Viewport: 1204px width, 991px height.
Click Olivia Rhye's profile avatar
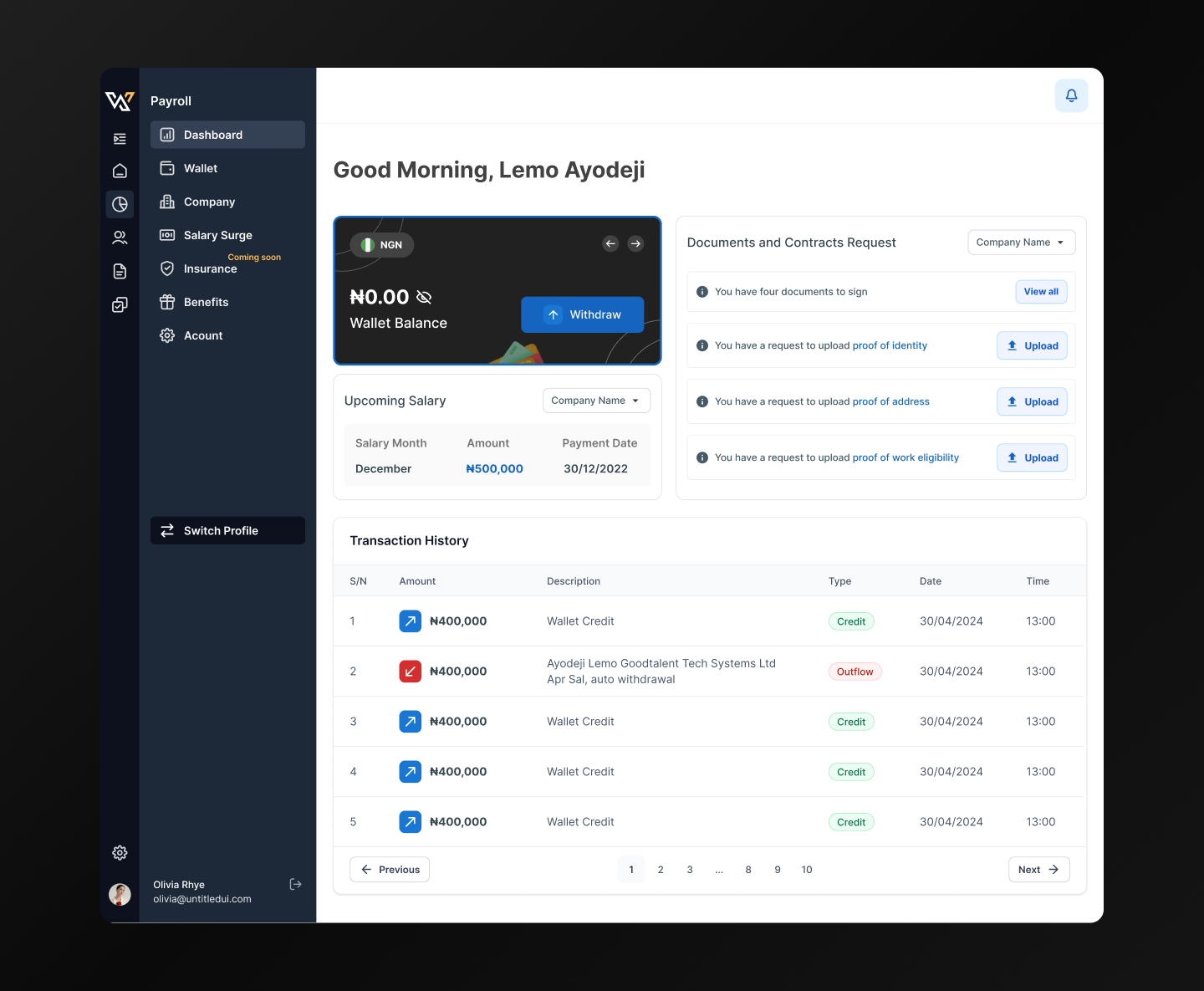point(120,894)
